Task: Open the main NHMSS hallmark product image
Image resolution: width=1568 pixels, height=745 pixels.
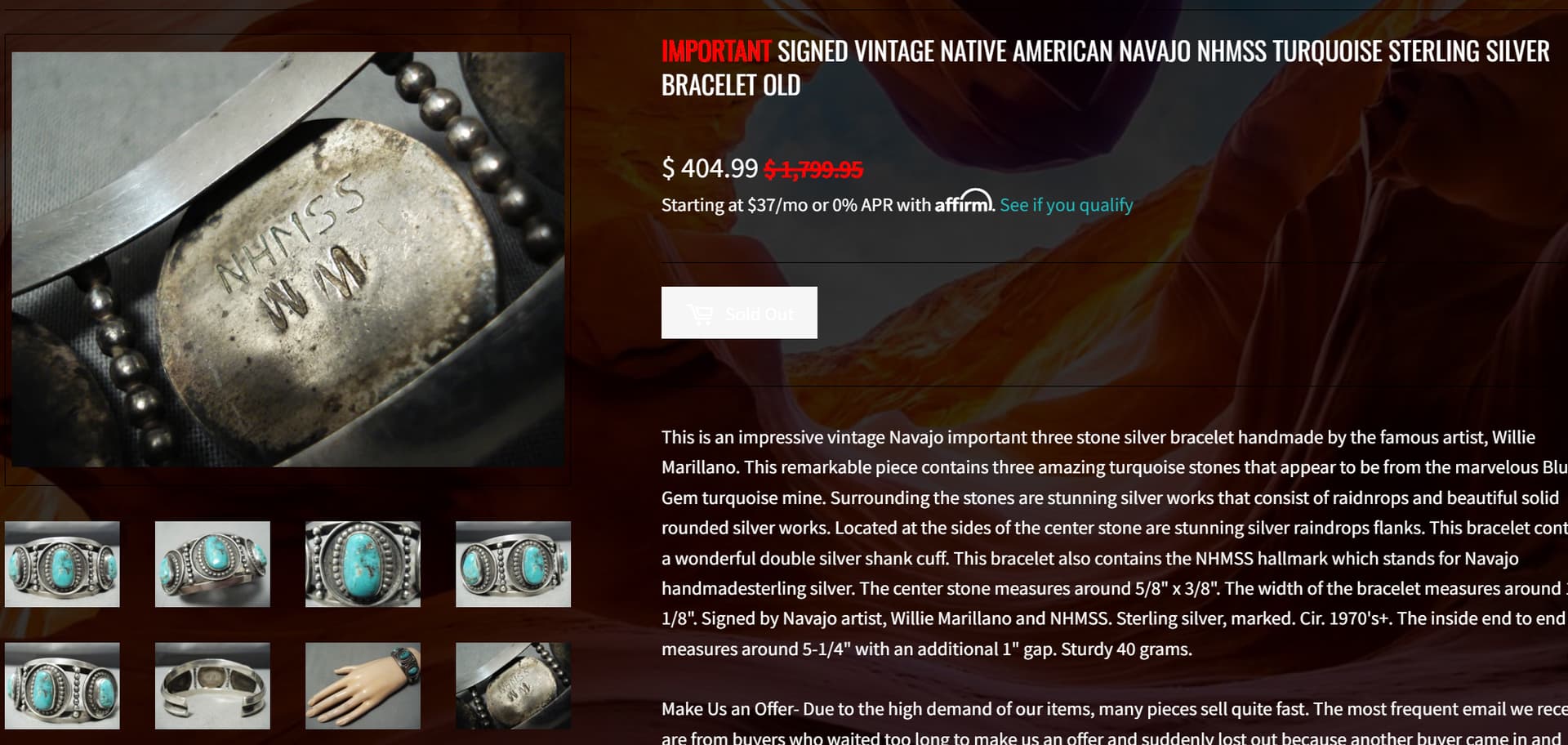Action: coord(287,260)
